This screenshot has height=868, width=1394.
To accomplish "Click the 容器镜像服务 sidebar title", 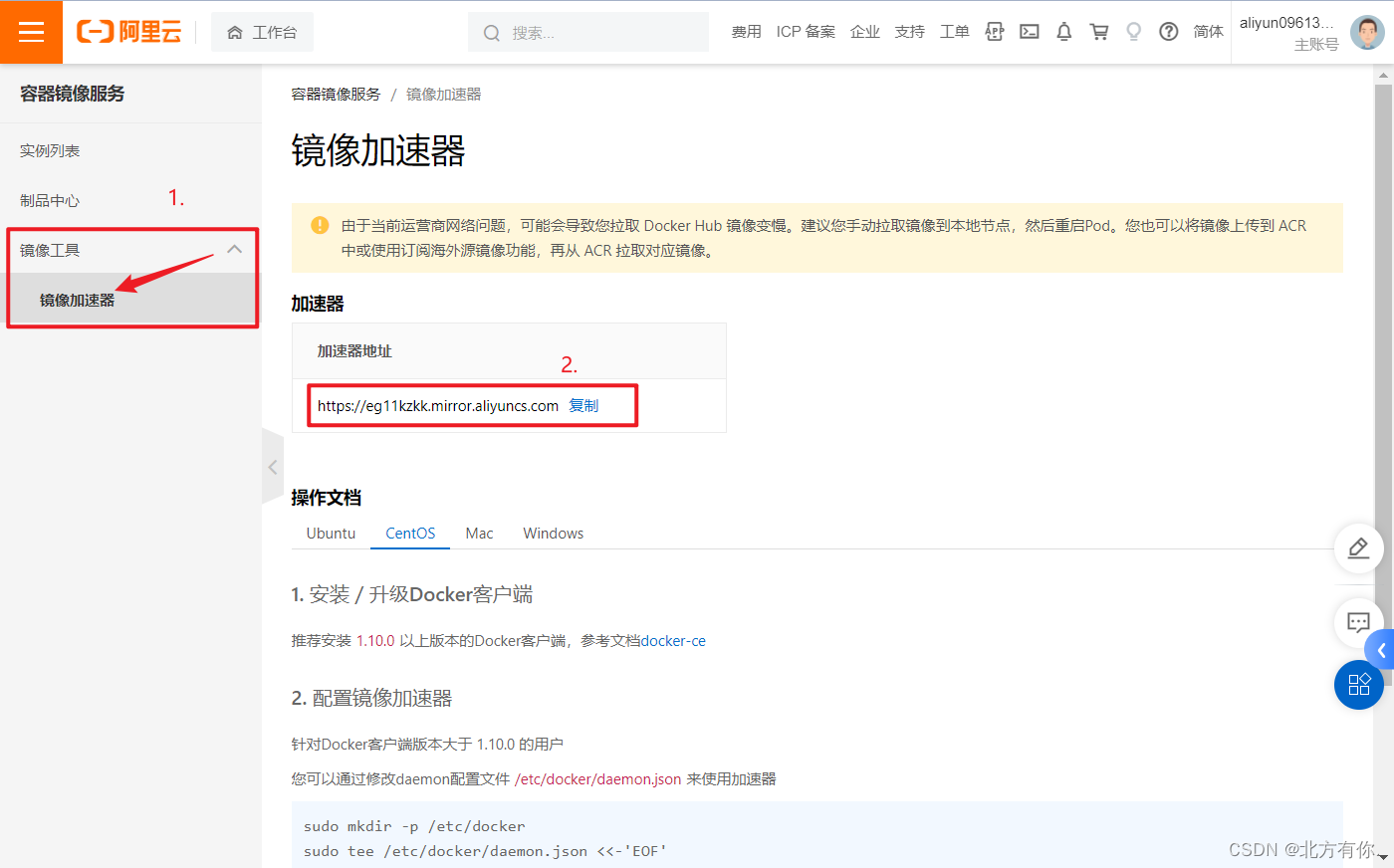I will pos(72,94).
